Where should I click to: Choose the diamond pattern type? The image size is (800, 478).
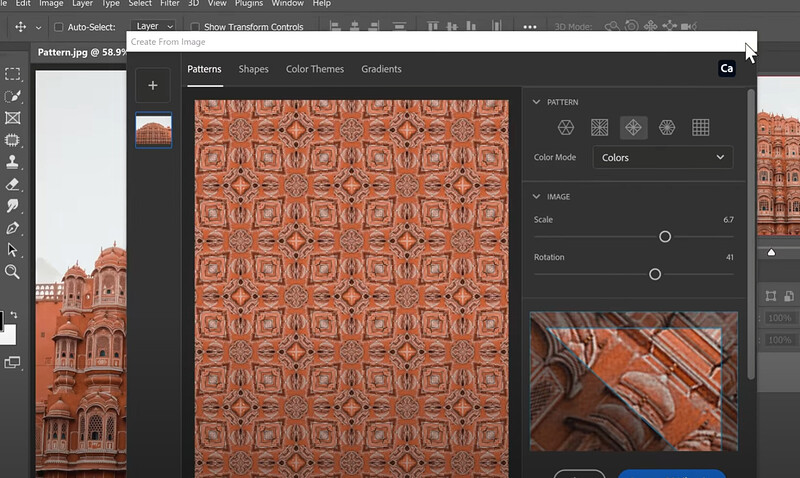click(633, 127)
